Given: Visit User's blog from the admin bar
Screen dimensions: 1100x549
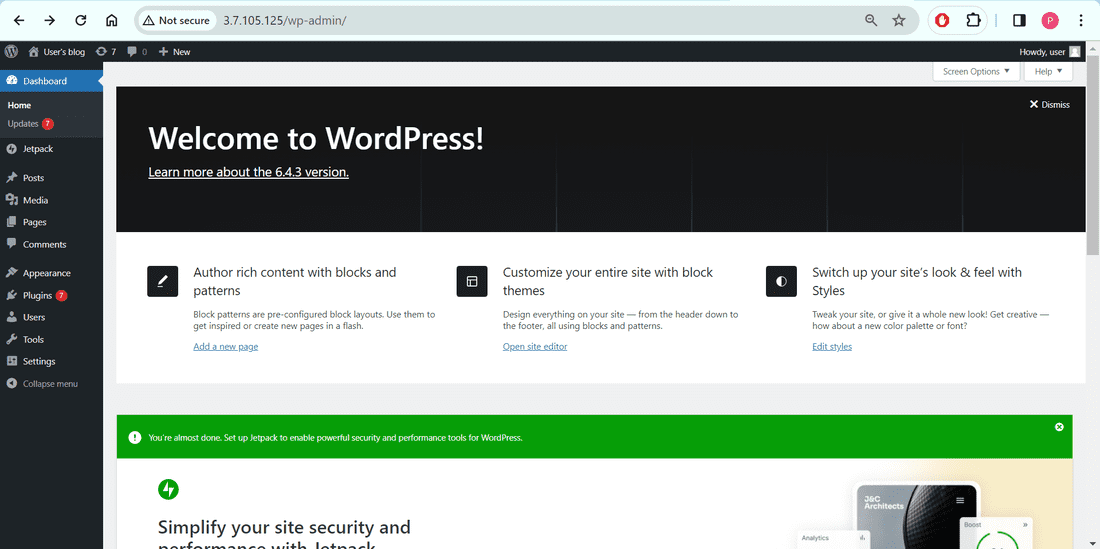Looking at the screenshot, I should pyautogui.click(x=57, y=51).
